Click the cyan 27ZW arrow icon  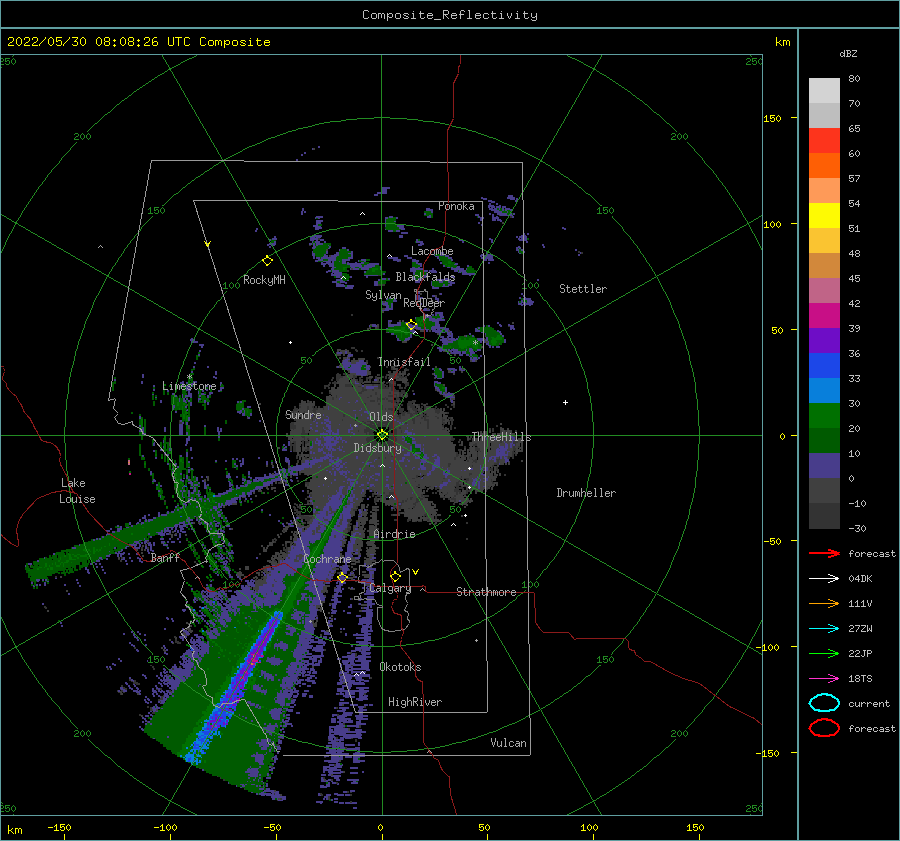824,629
